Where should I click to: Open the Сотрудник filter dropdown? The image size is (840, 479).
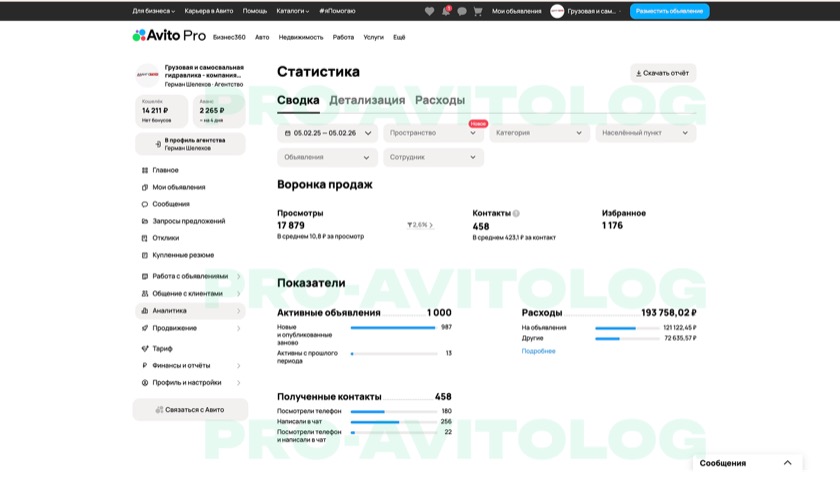pos(433,158)
